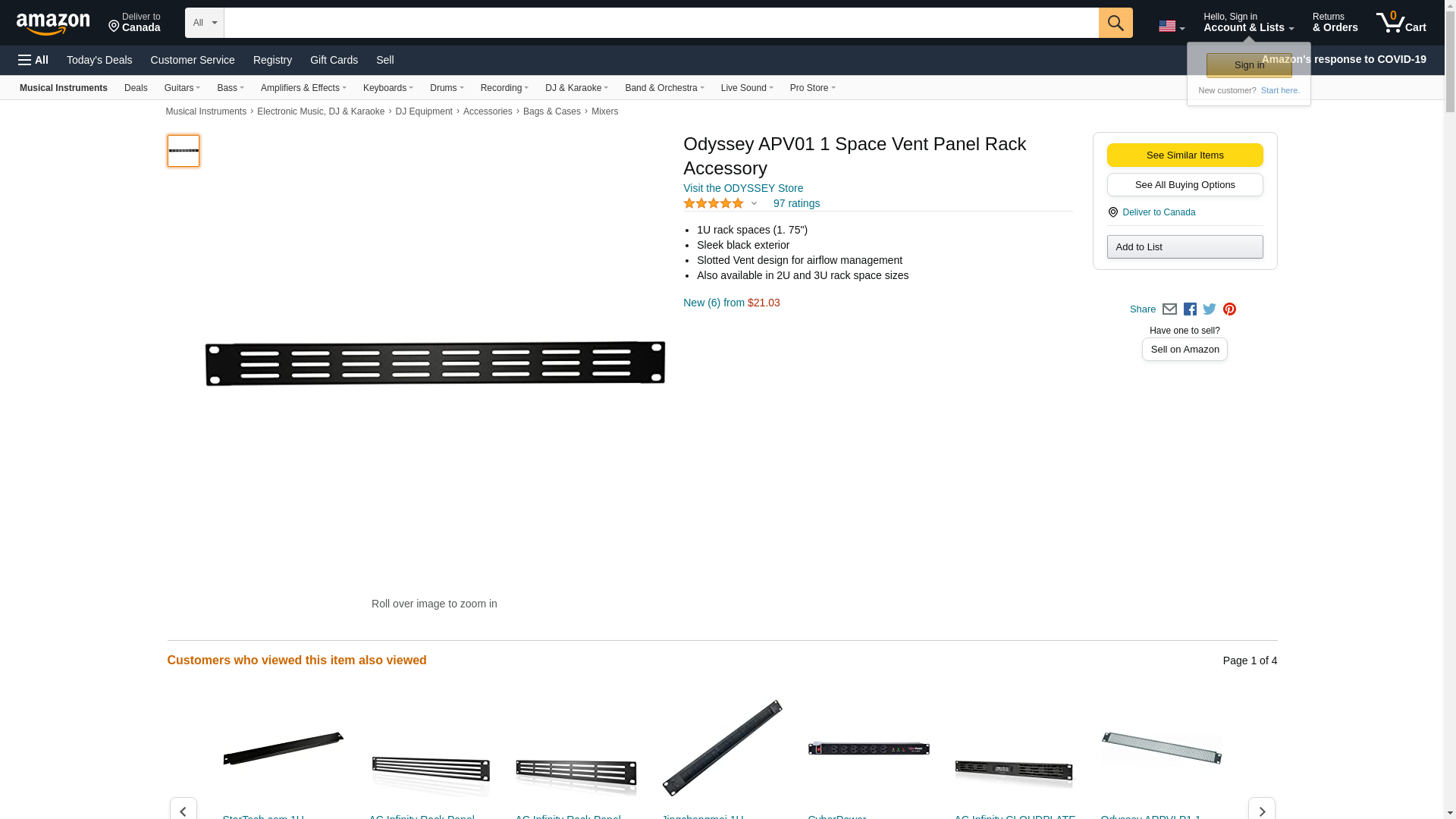The height and width of the screenshot is (819, 1456).
Task: Click the Add to List button
Action: tap(1185, 247)
